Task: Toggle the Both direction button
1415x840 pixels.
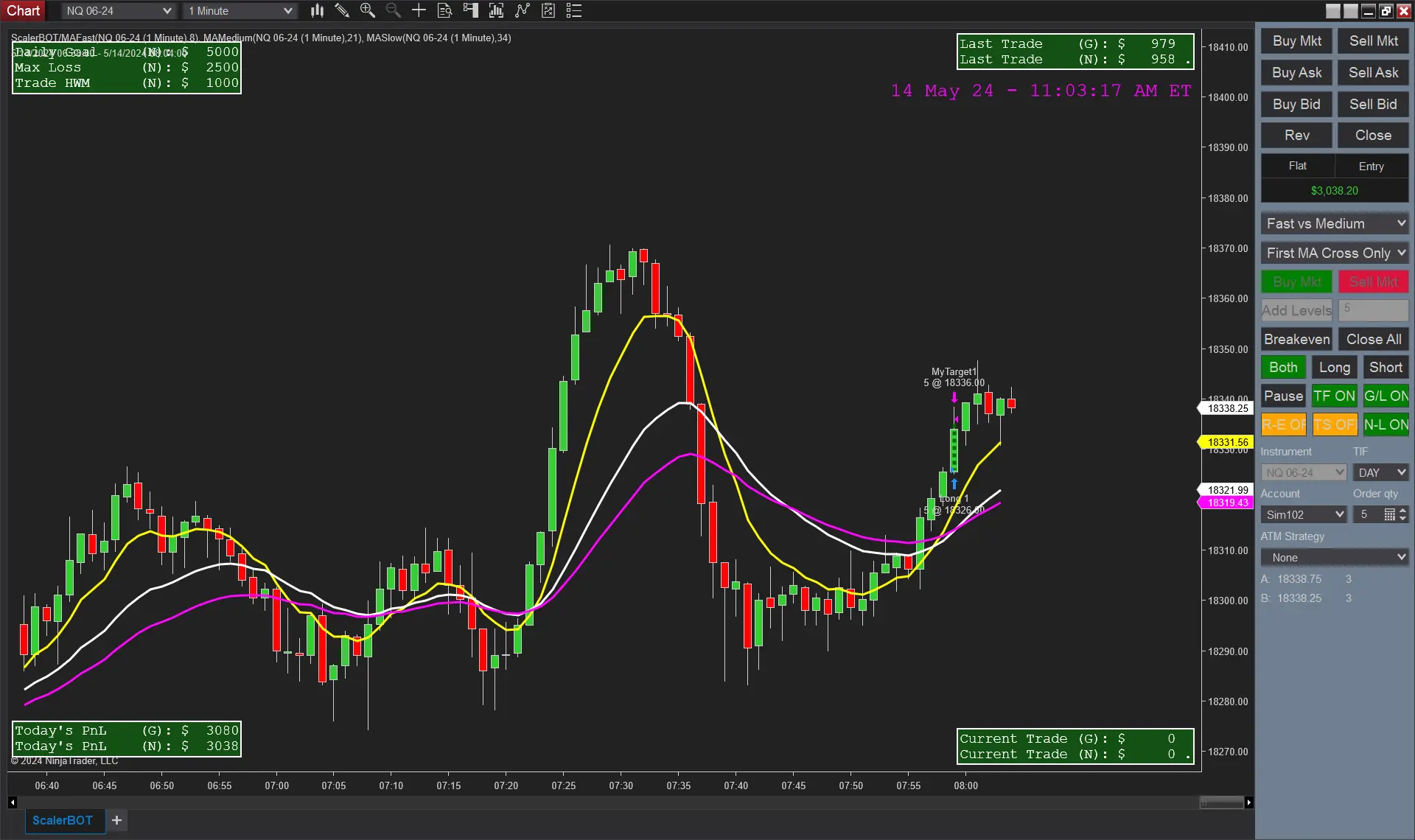Action: [1283, 368]
